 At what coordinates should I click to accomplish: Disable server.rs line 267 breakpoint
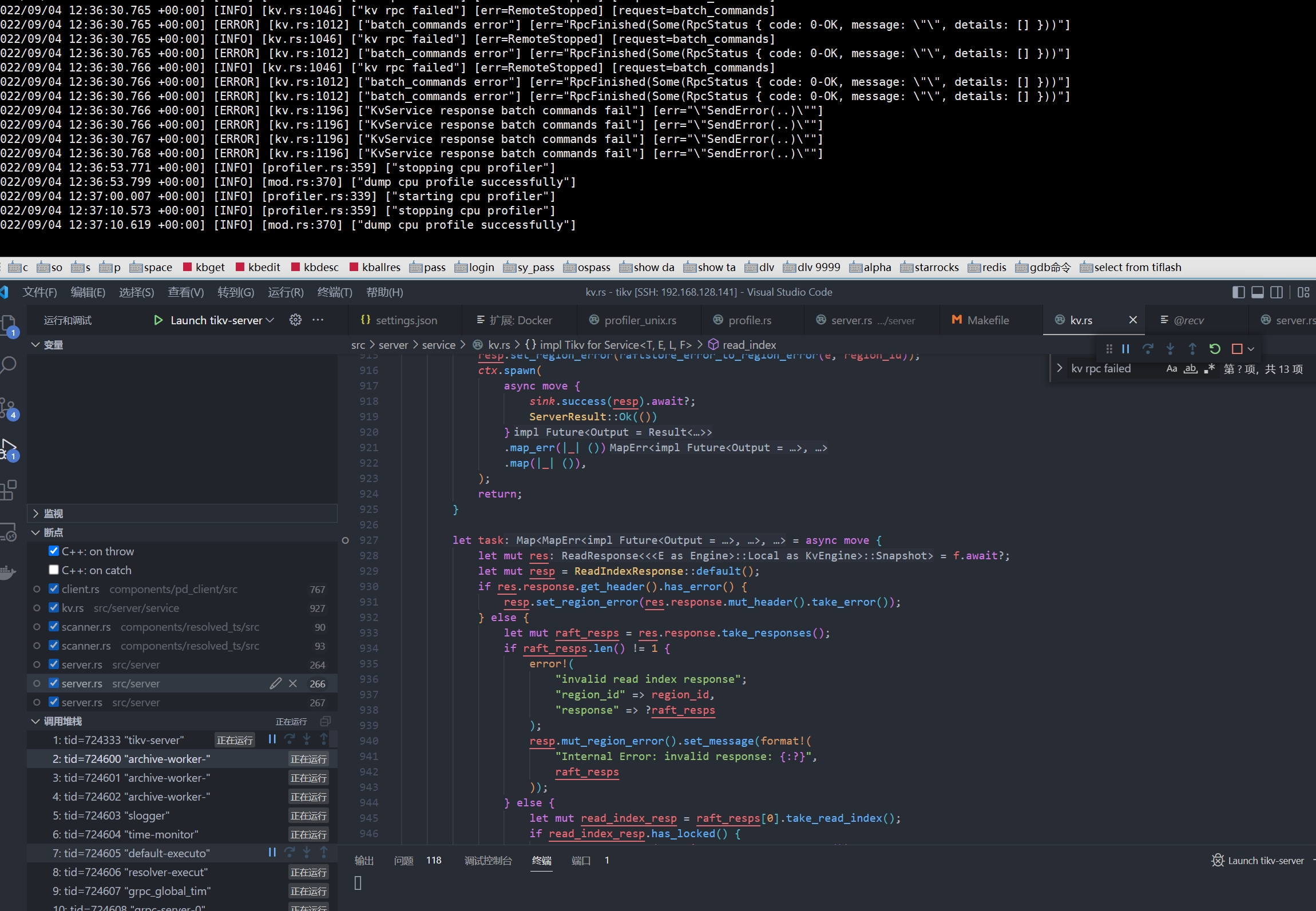click(x=54, y=702)
